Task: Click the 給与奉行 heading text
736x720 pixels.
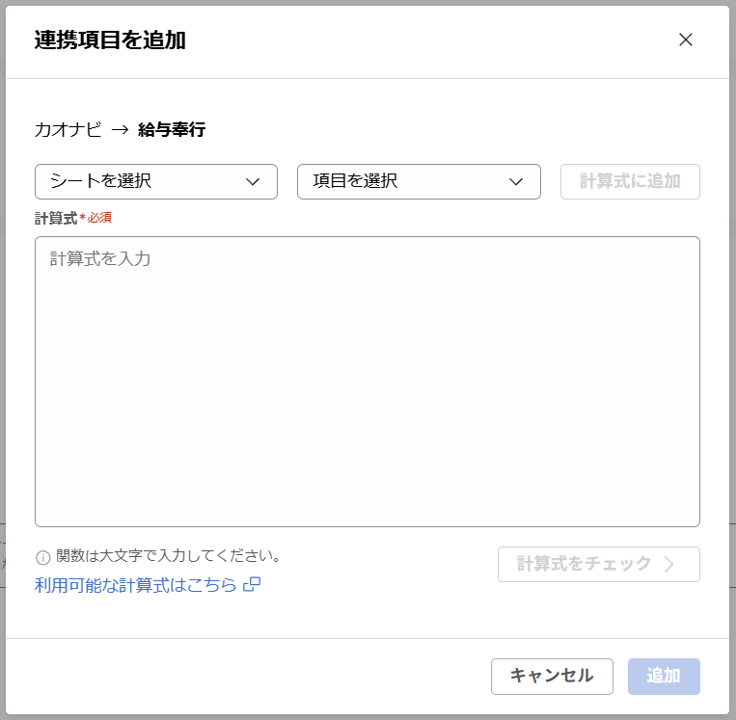Action: pyautogui.click(x=172, y=129)
